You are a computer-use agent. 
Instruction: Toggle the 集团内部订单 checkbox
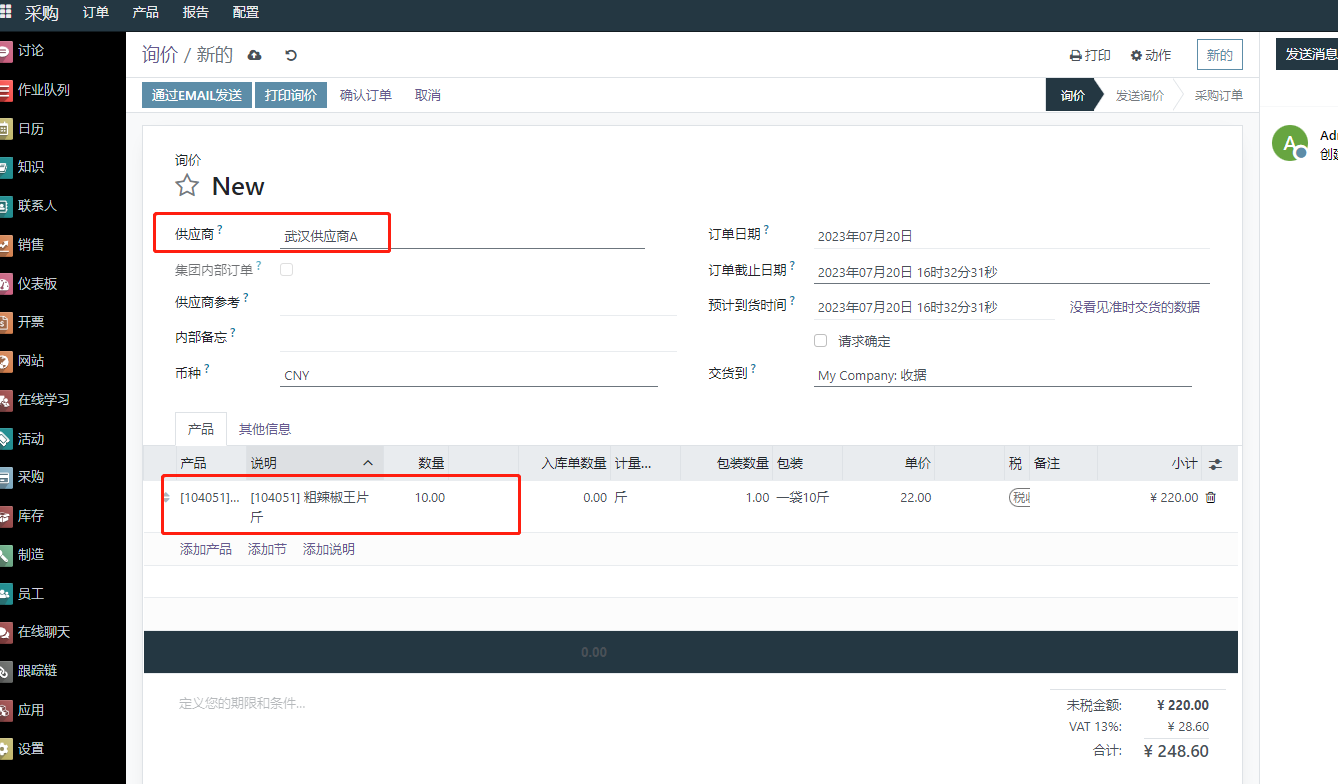(x=287, y=269)
